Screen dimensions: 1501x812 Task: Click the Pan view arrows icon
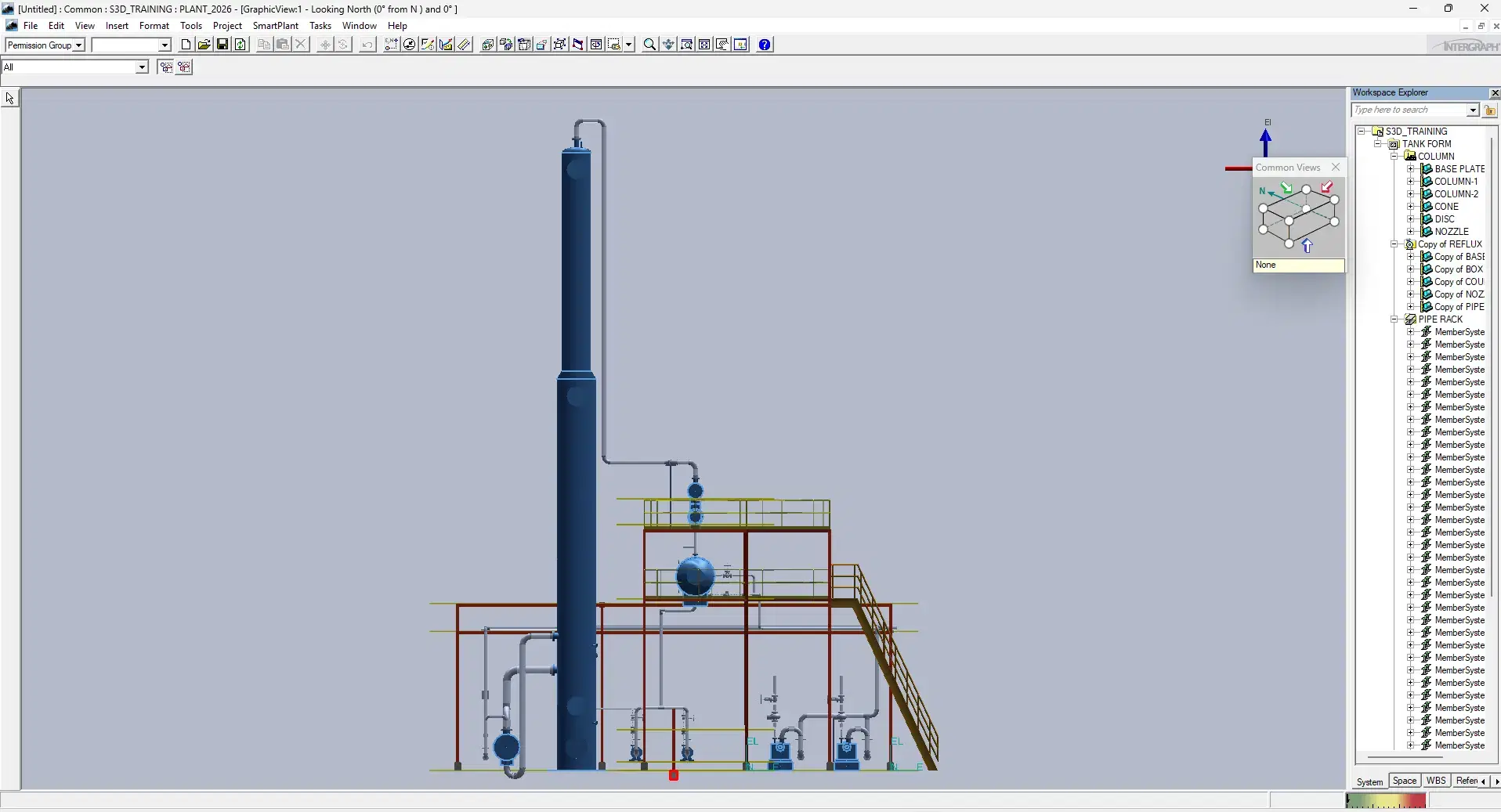tap(668, 45)
